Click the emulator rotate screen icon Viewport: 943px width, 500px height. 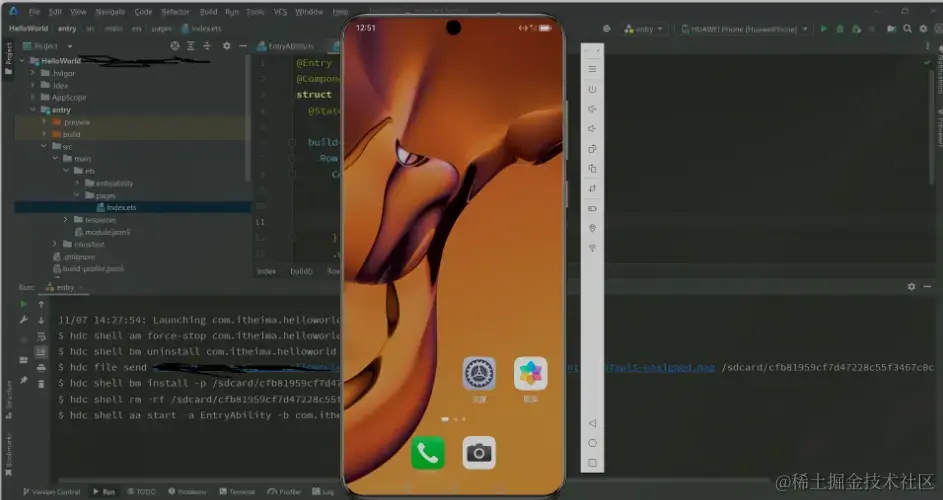[x=592, y=149]
